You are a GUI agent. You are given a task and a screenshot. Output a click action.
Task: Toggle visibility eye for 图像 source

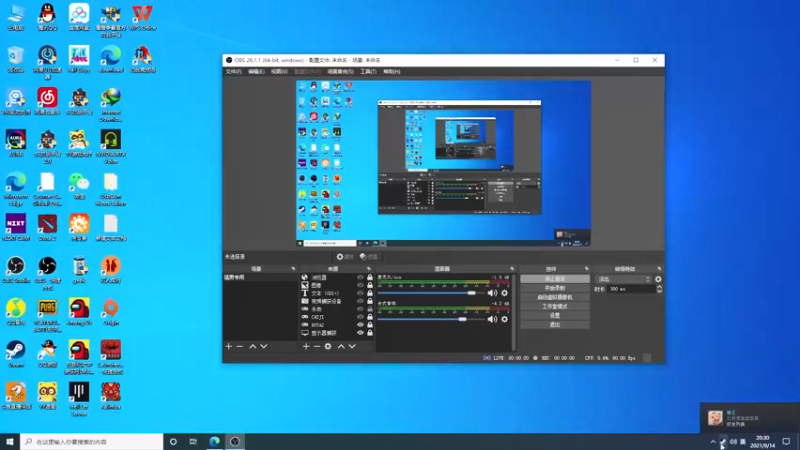[360, 285]
